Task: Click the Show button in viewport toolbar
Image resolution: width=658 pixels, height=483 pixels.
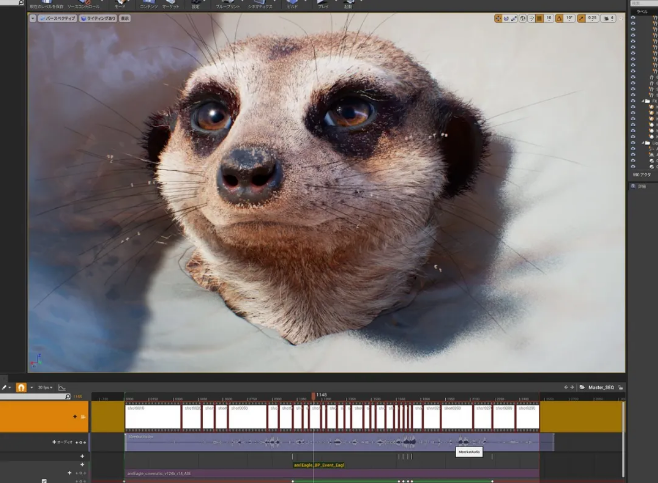Action: point(125,18)
